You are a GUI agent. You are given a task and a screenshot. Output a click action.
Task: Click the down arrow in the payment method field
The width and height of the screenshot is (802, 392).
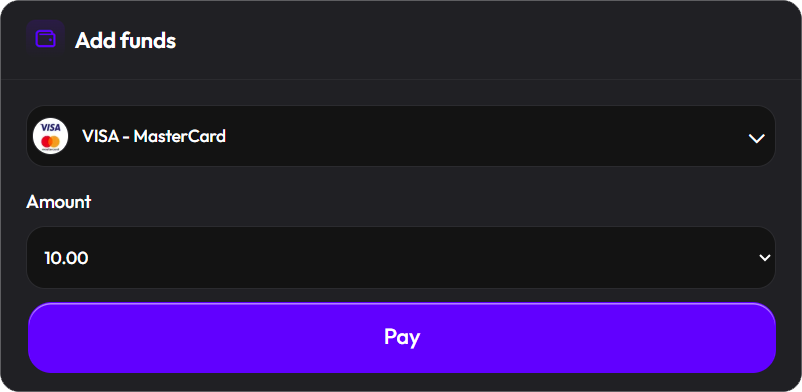coord(756,138)
